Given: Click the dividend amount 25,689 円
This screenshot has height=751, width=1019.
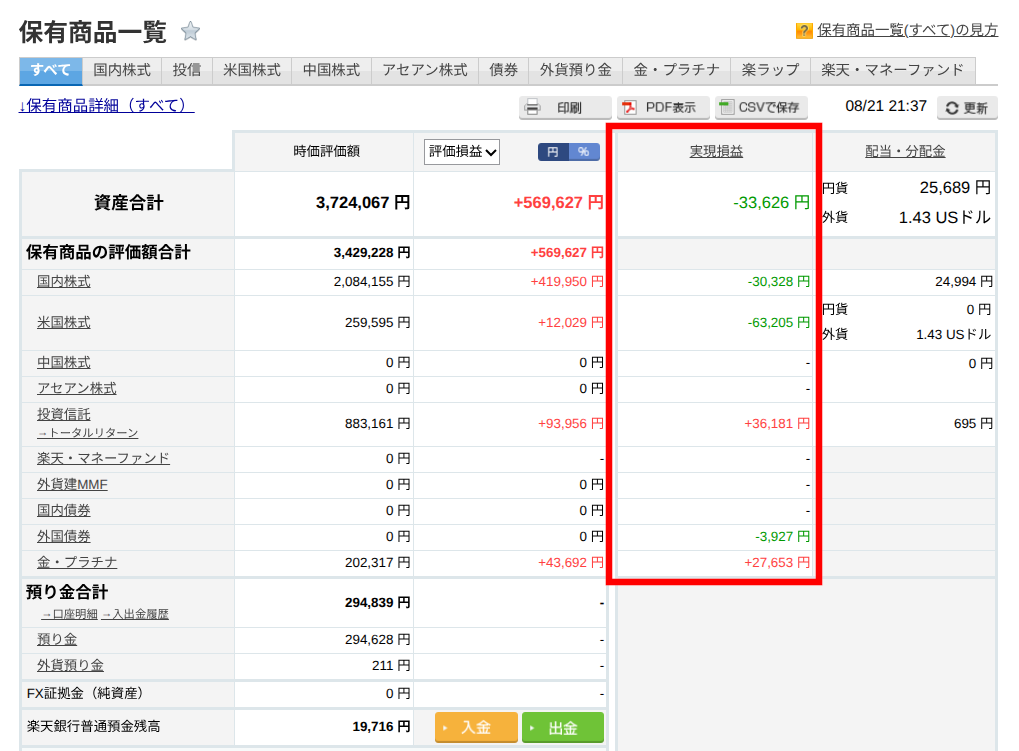Looking at the screenshot, I should point(955,188).
